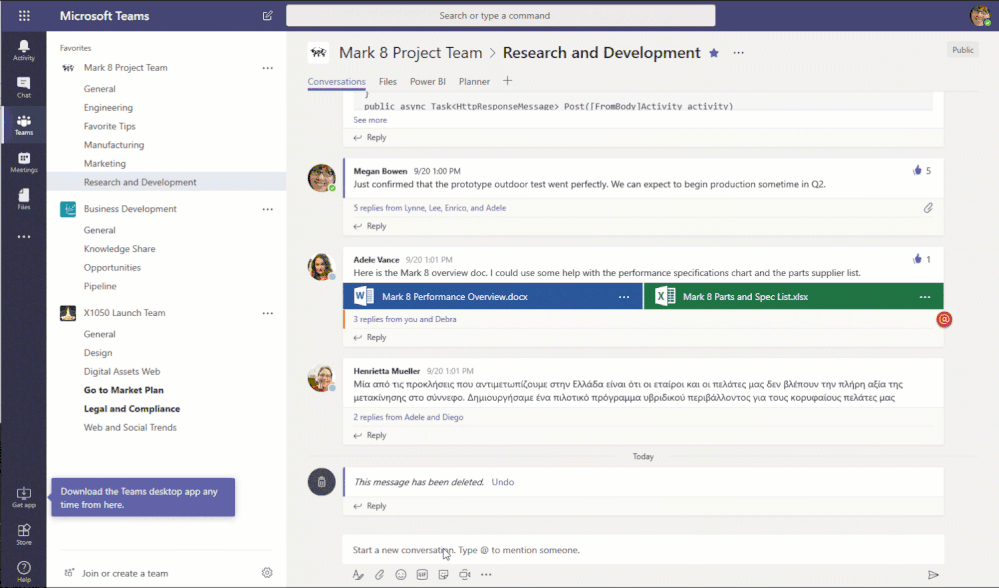Switch to the Files tab

(387, 82)
